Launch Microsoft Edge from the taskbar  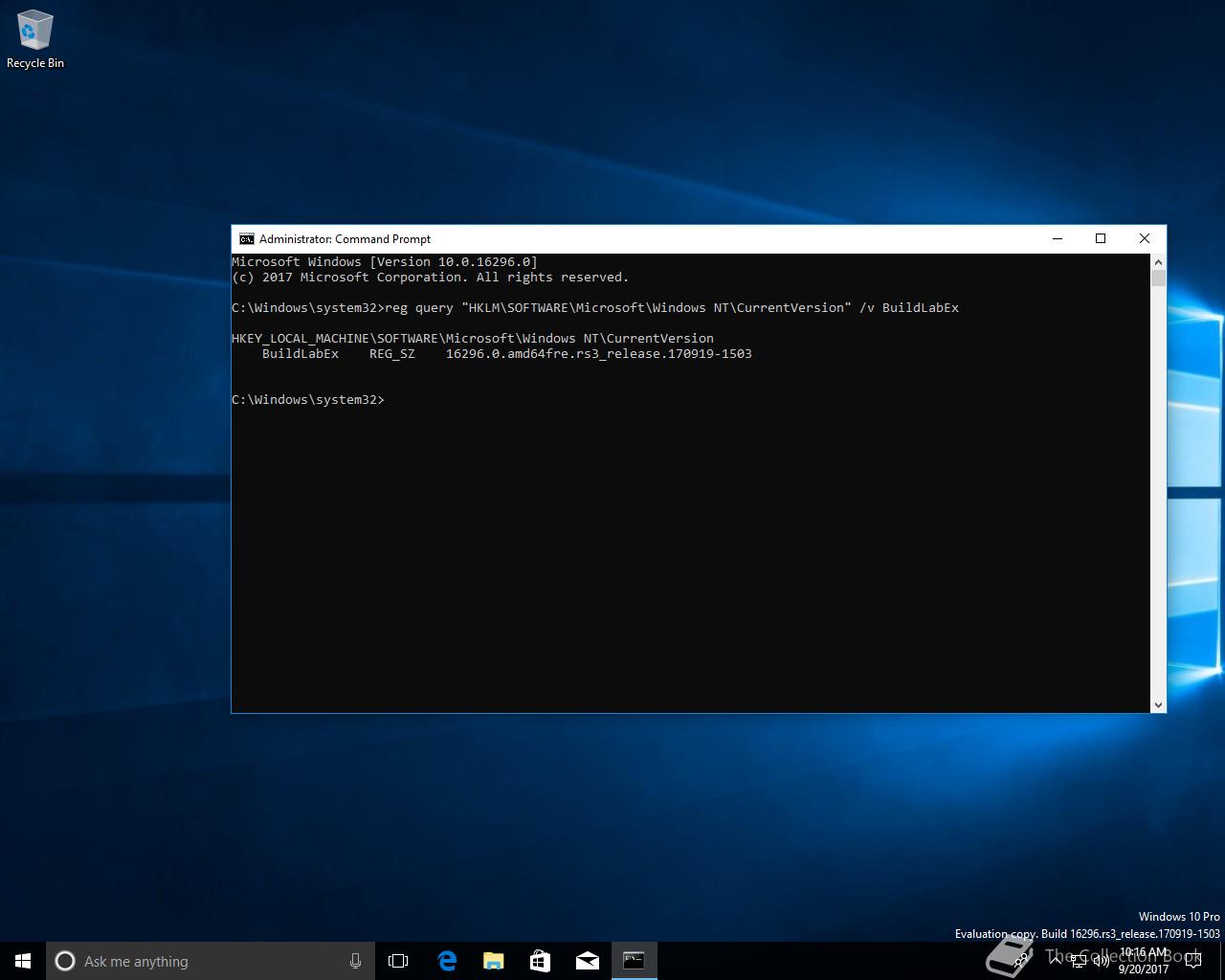[x=446, y=961]
